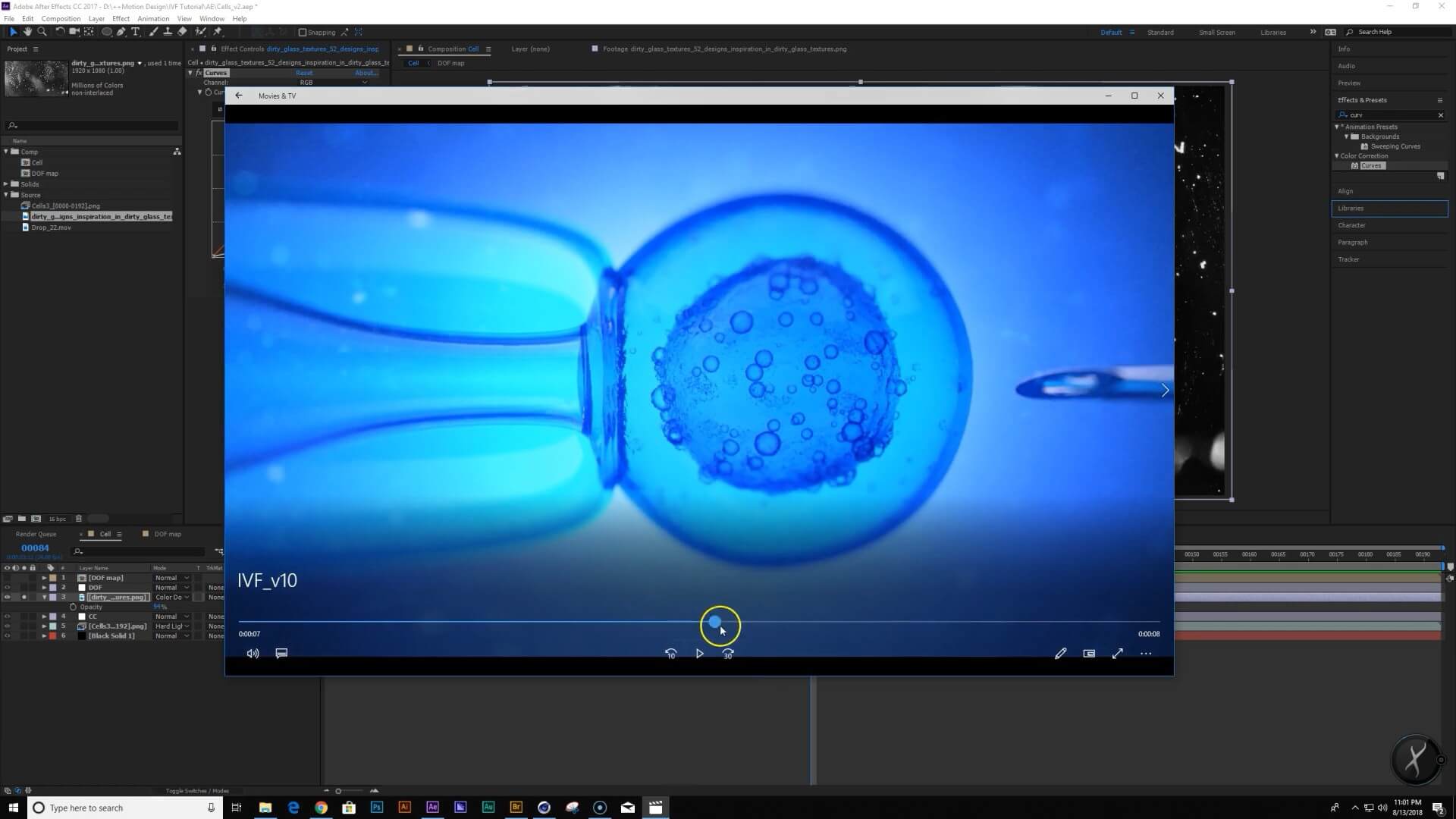Image resolution: width=1456 pixels, height=819 pixels.
Task: Collapse the Color Correction effects category
Action: (1337, 156)
